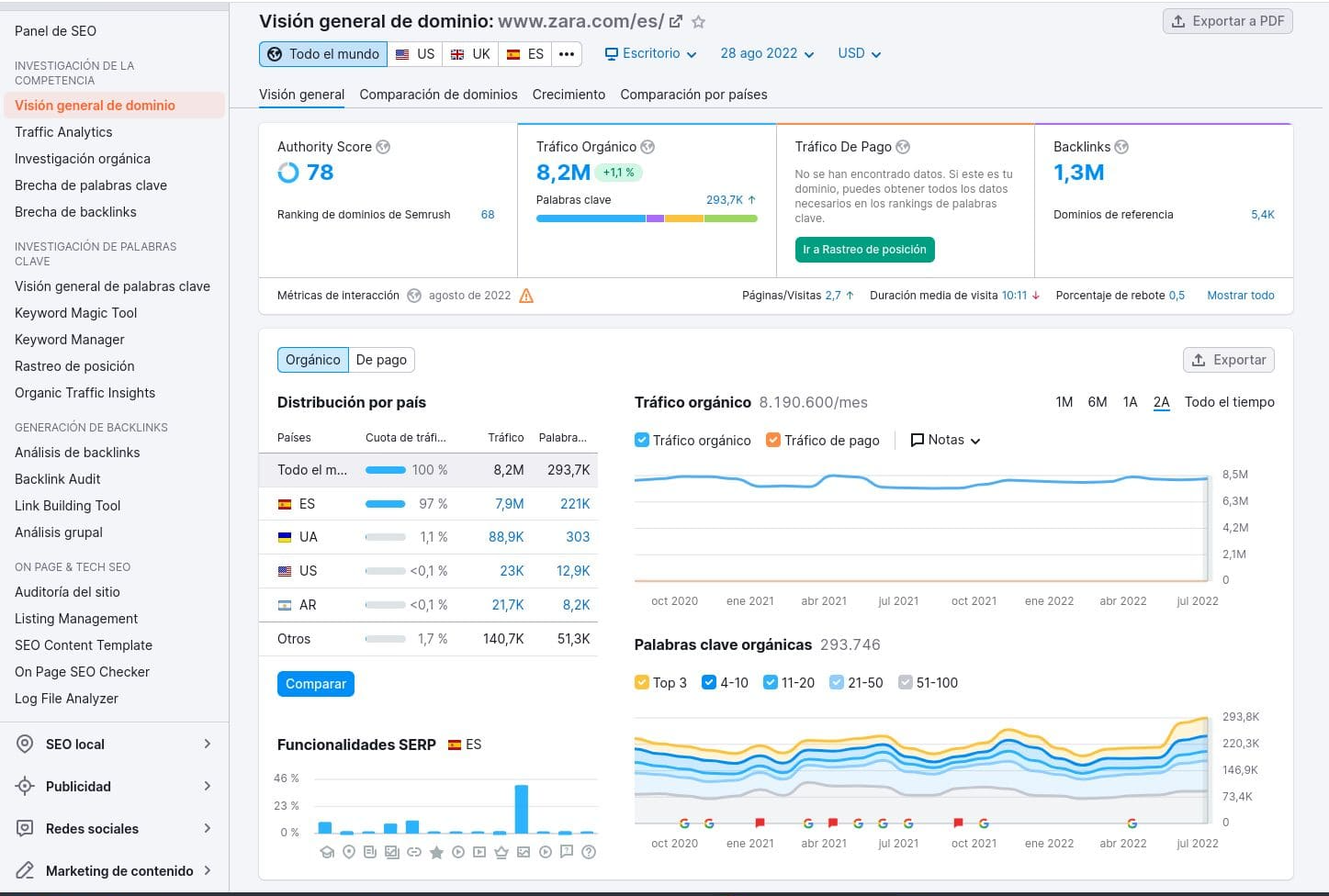Select the 6M time range option
Viewport: 1329px width, 896px height.
pos(1097,402)
